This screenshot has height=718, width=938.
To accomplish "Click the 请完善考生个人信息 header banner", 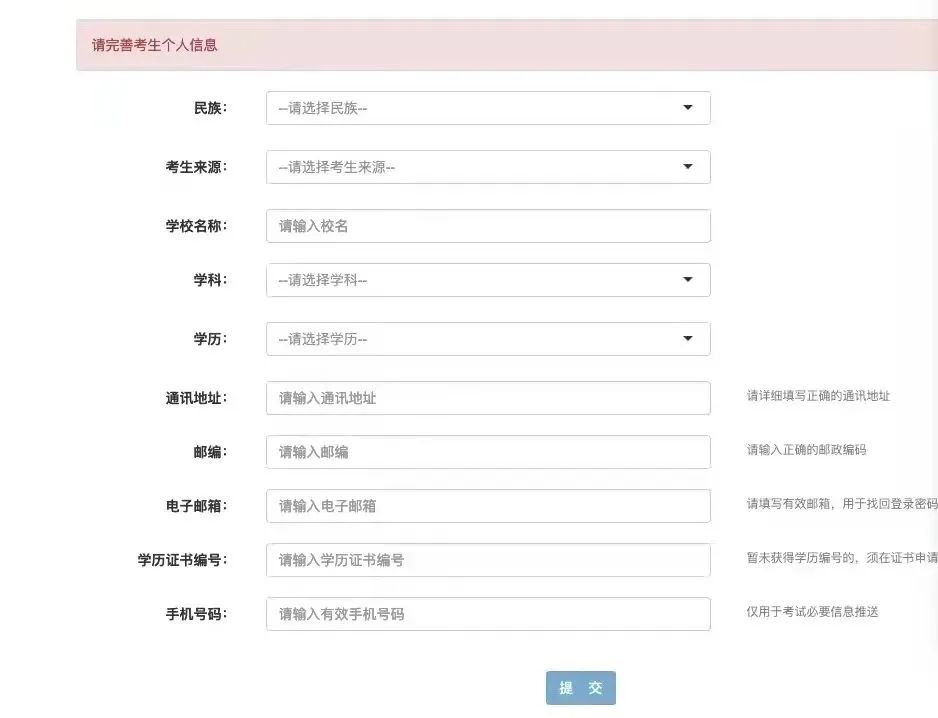I will [154, 45].
